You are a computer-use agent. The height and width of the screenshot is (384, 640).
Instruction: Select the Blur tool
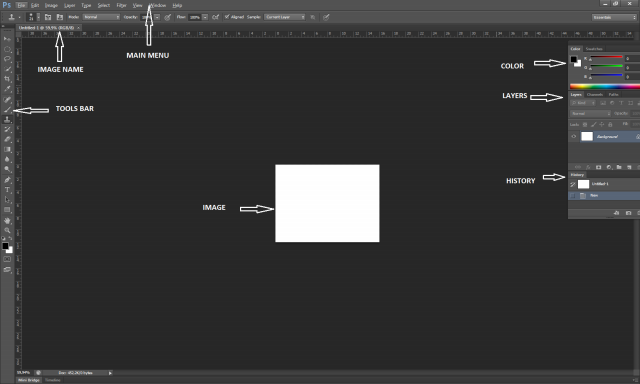click(x=7, y=159)
